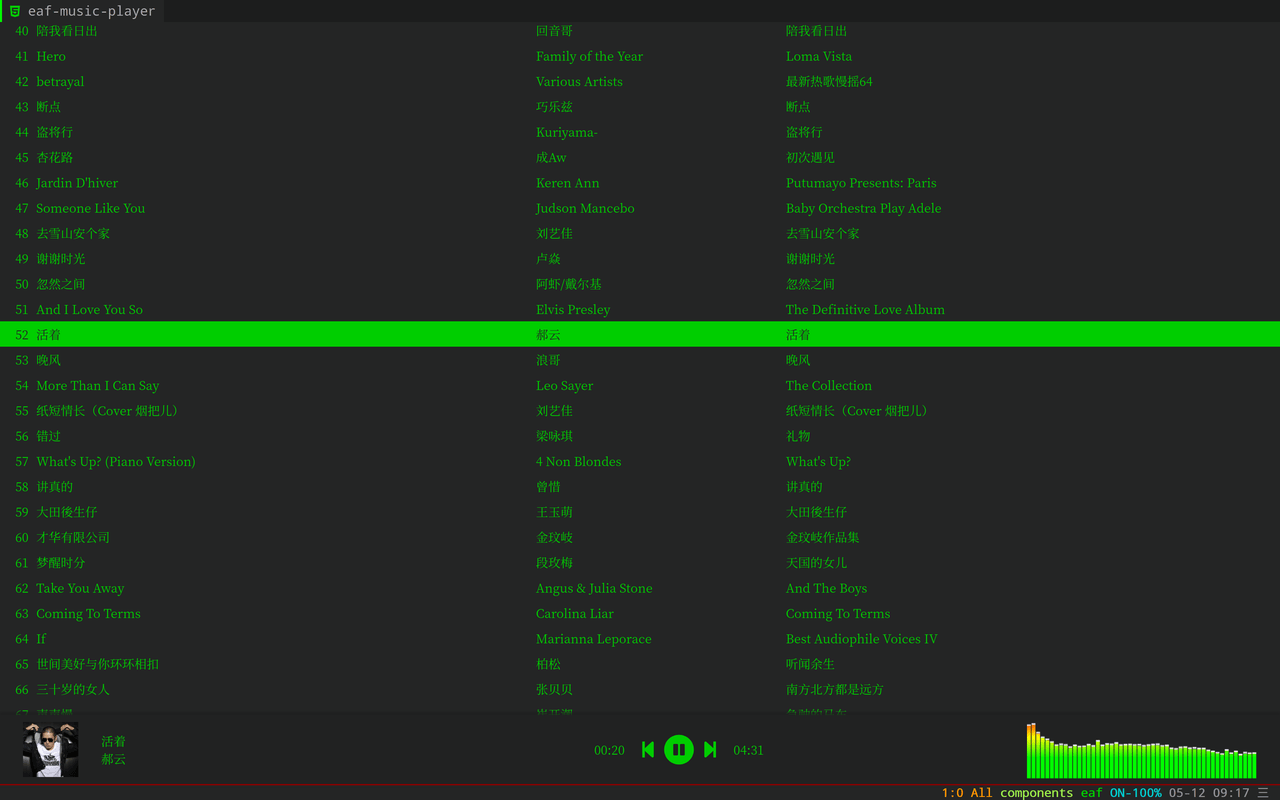1280x800 pixels.
Task: Click artist Elvis Presley in the list
Action: [x=573, y=309]
